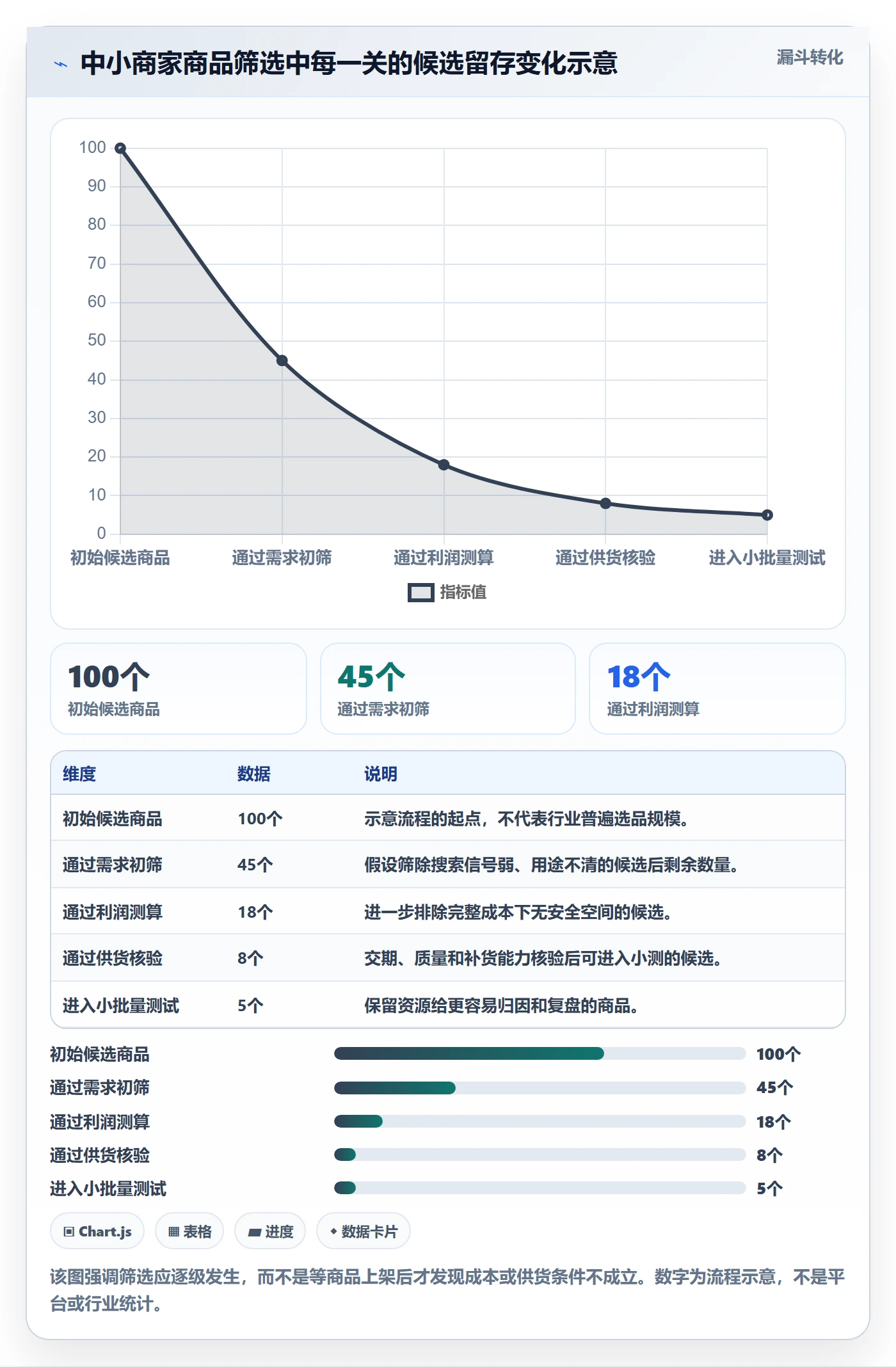The width and height of the screenshot is (896, 1367).
Task: Click the lightning icon beside the title
Action: coord(61,64)
